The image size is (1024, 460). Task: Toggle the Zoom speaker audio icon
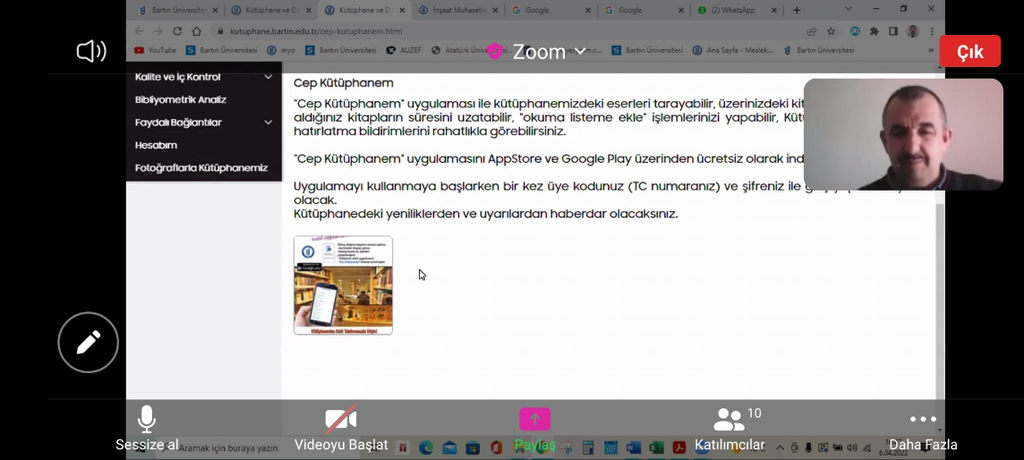[x=91, y=51]
